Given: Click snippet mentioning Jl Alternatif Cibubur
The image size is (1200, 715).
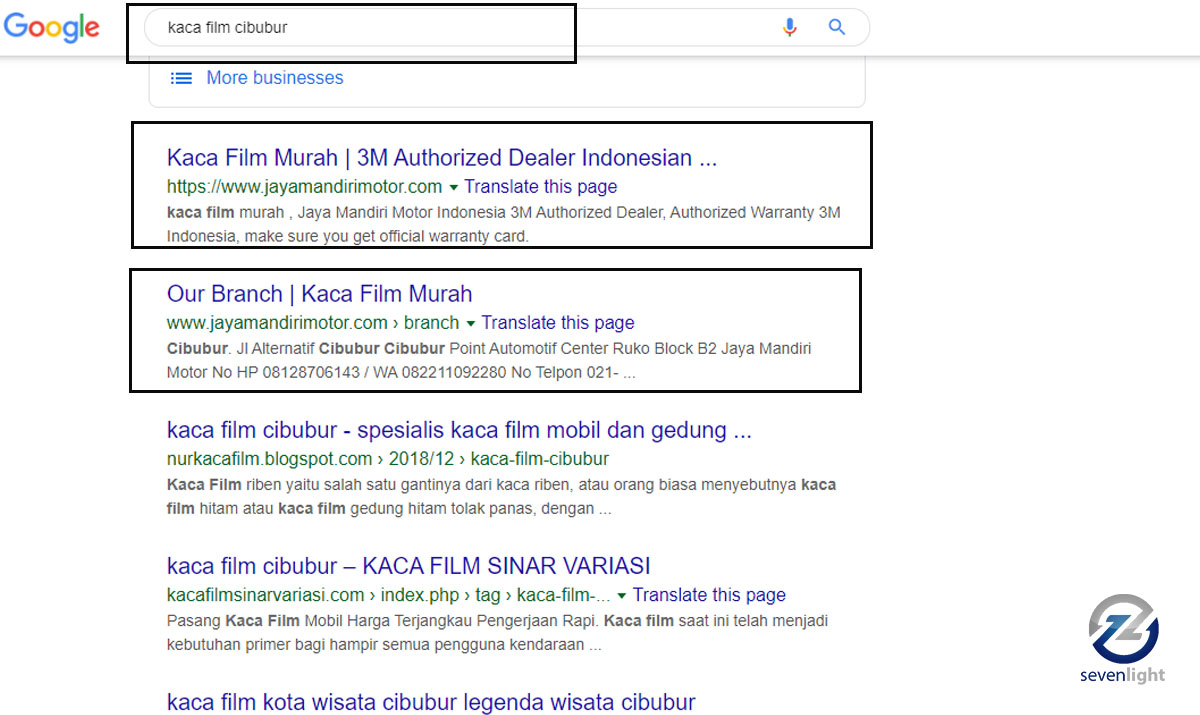Looking at the screenshot, I should click(x=489, y=360).
